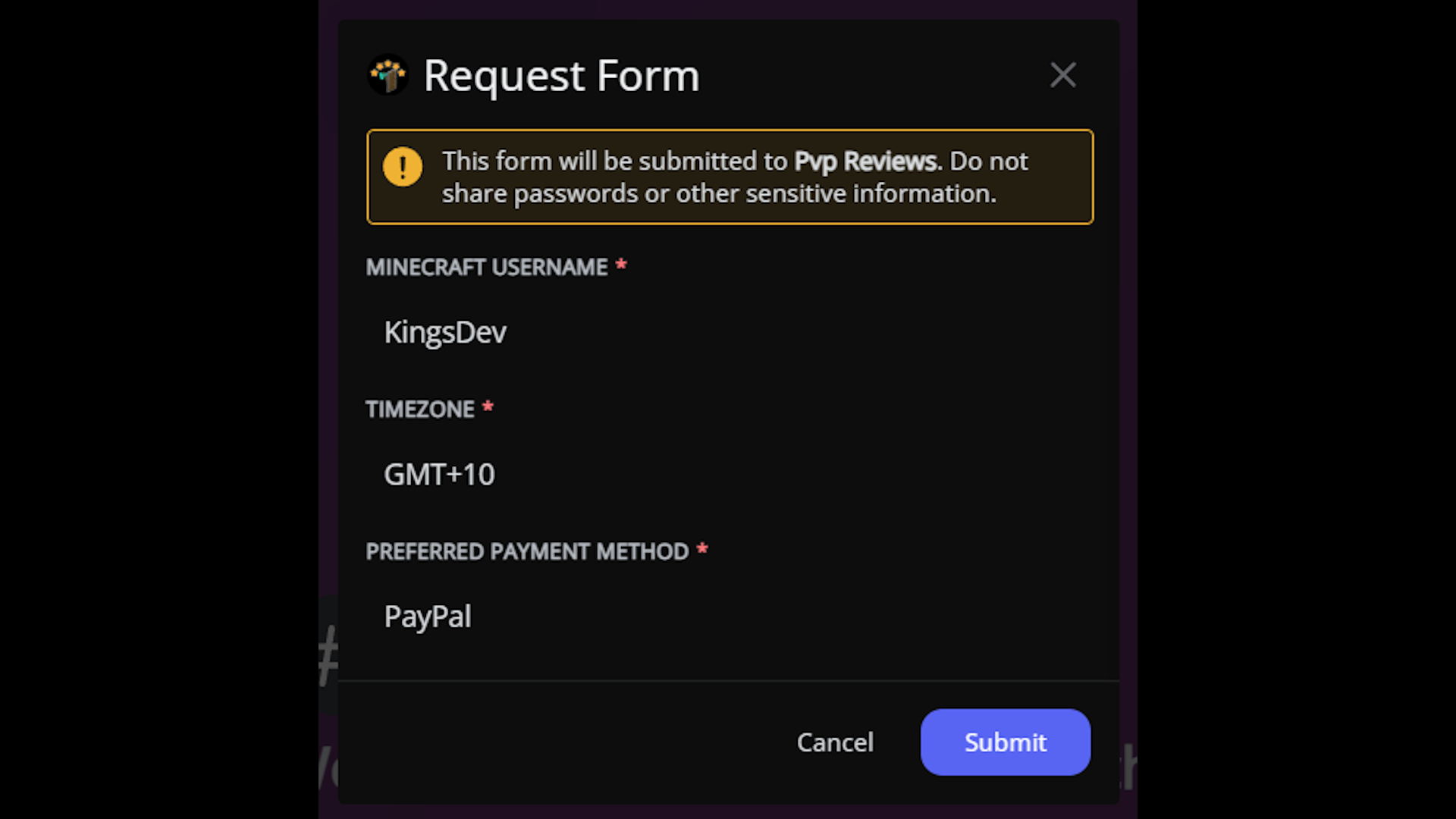
Task: Click empty footer space left of Cancel
Action: tap(561, 742)
